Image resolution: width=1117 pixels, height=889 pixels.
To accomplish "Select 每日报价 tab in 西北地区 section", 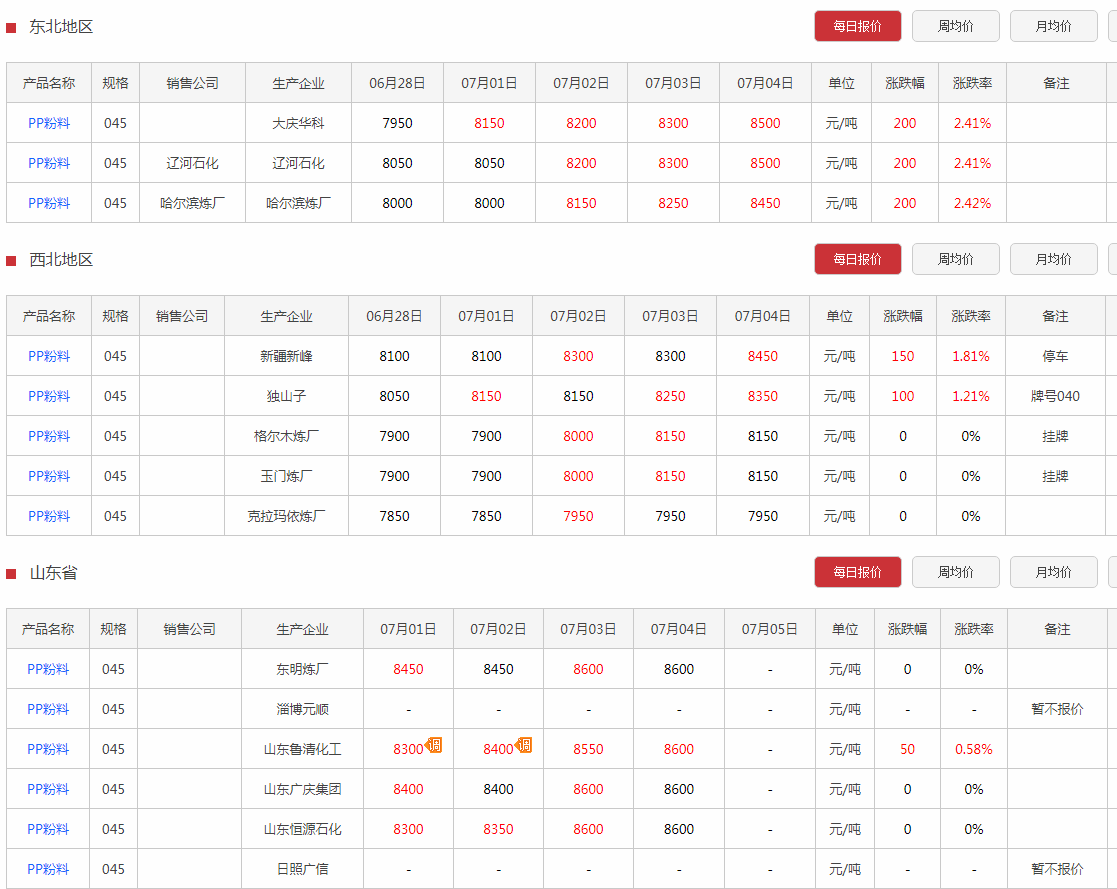I will click(x=858, y=259).
